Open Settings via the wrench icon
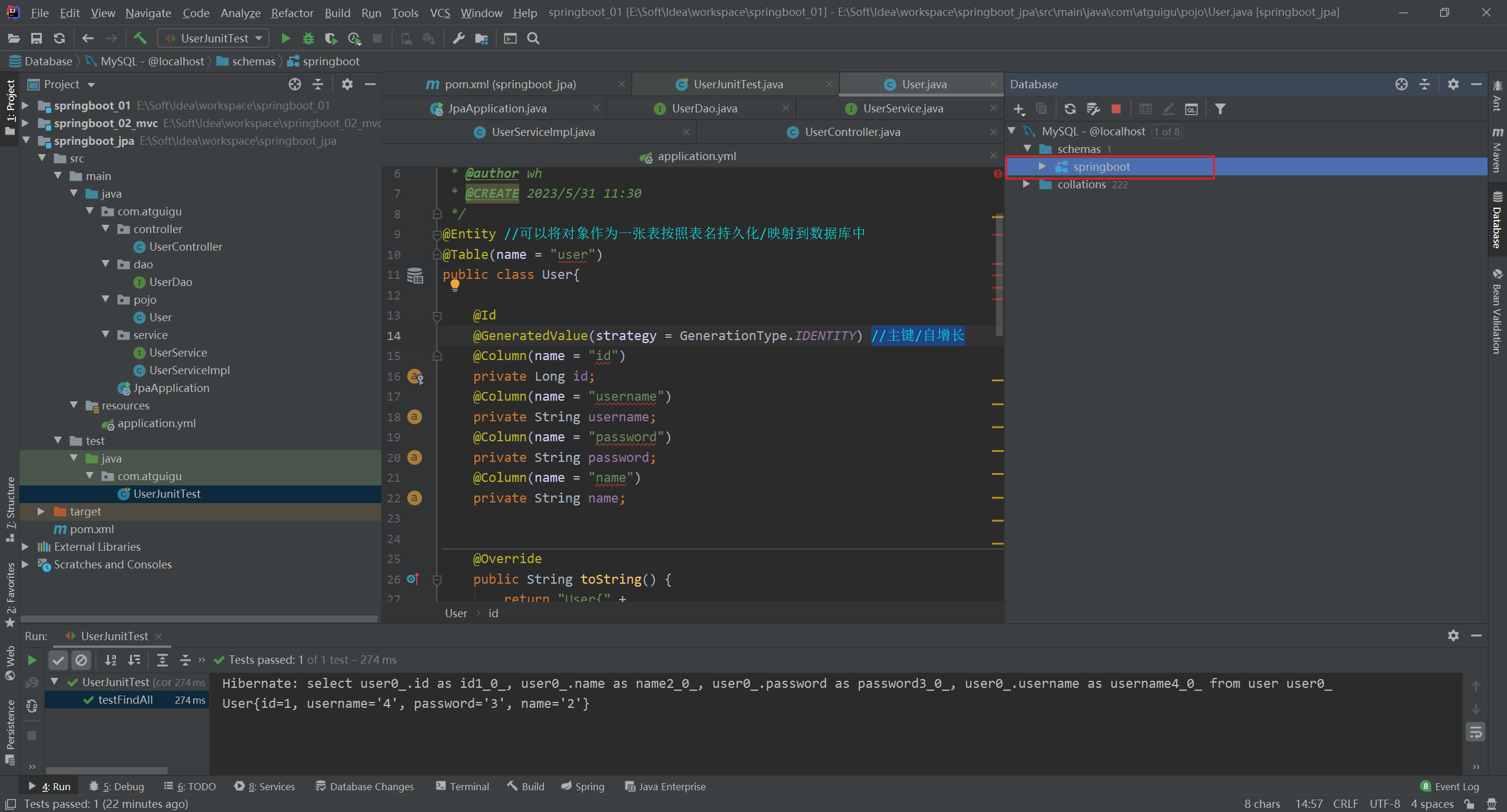The image size is (1507, 812). (x=459, y=38)
